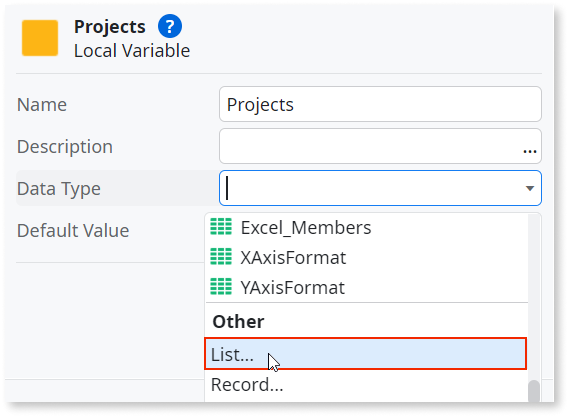Choose Excel_Members as the data type
Screen dimensions: 569x417
pyautogui.click(x=366, y=228)
